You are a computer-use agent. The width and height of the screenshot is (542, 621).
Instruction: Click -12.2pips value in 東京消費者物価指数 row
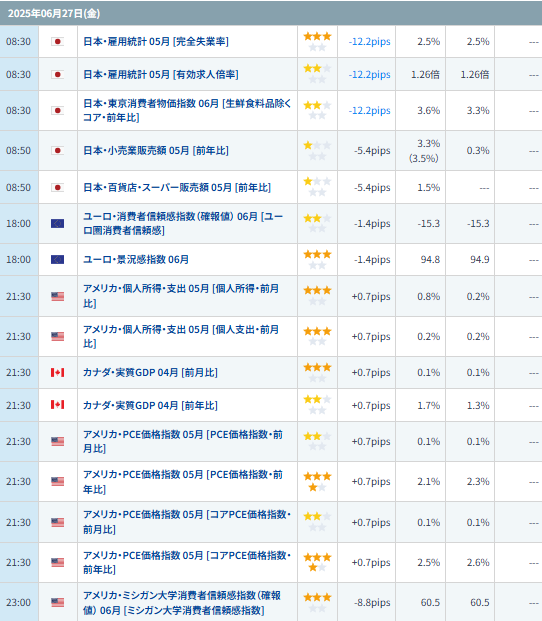pos(369,110)
